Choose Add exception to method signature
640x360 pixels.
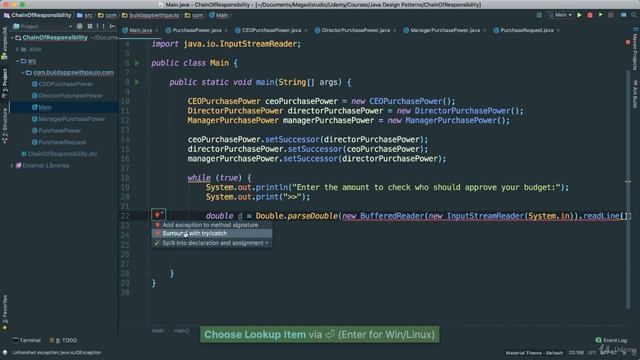coord(211,225)
